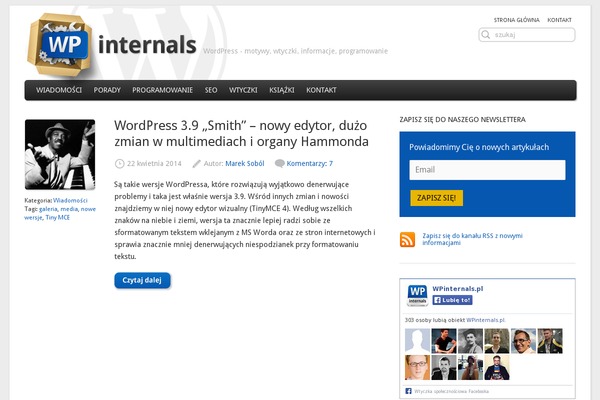Click the WP logo in Facebook widget
Viewport: 600px width, 400px height.
coord(417,295)
